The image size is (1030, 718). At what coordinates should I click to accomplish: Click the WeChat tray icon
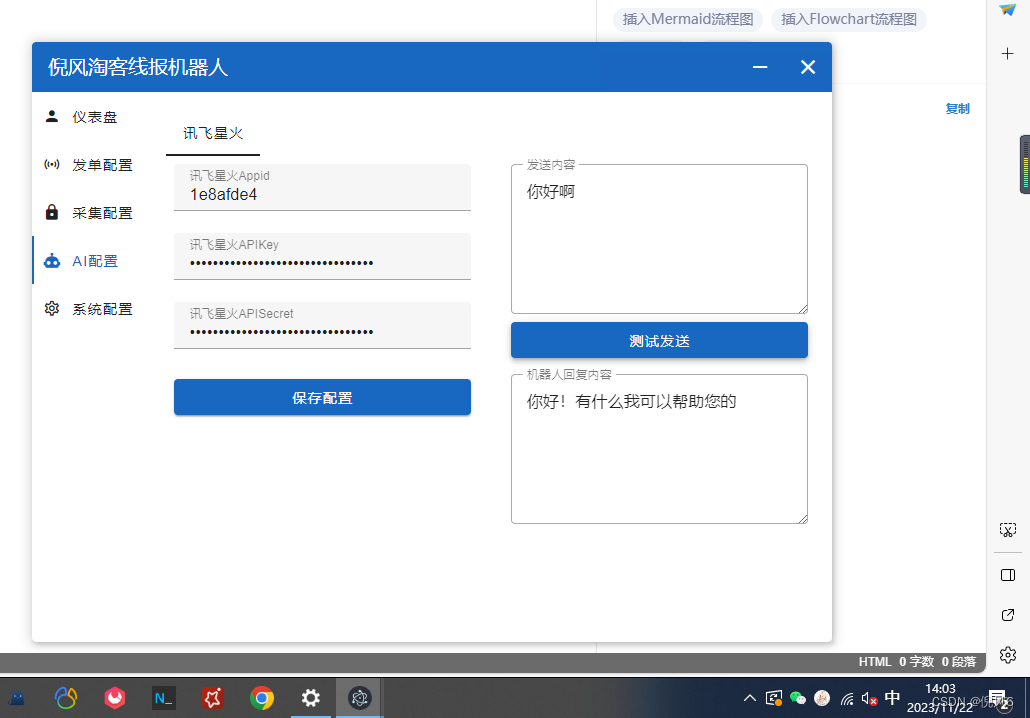click(798, 698)
